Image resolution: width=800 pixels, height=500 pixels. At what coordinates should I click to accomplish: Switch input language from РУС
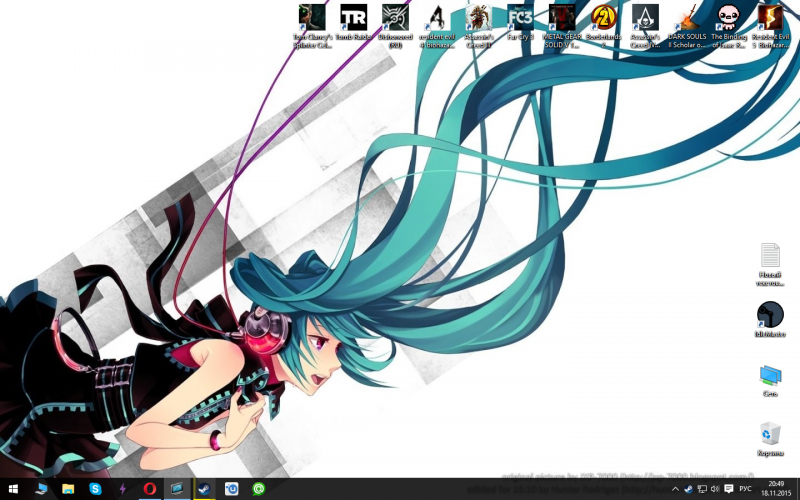[x=745, y=489]
